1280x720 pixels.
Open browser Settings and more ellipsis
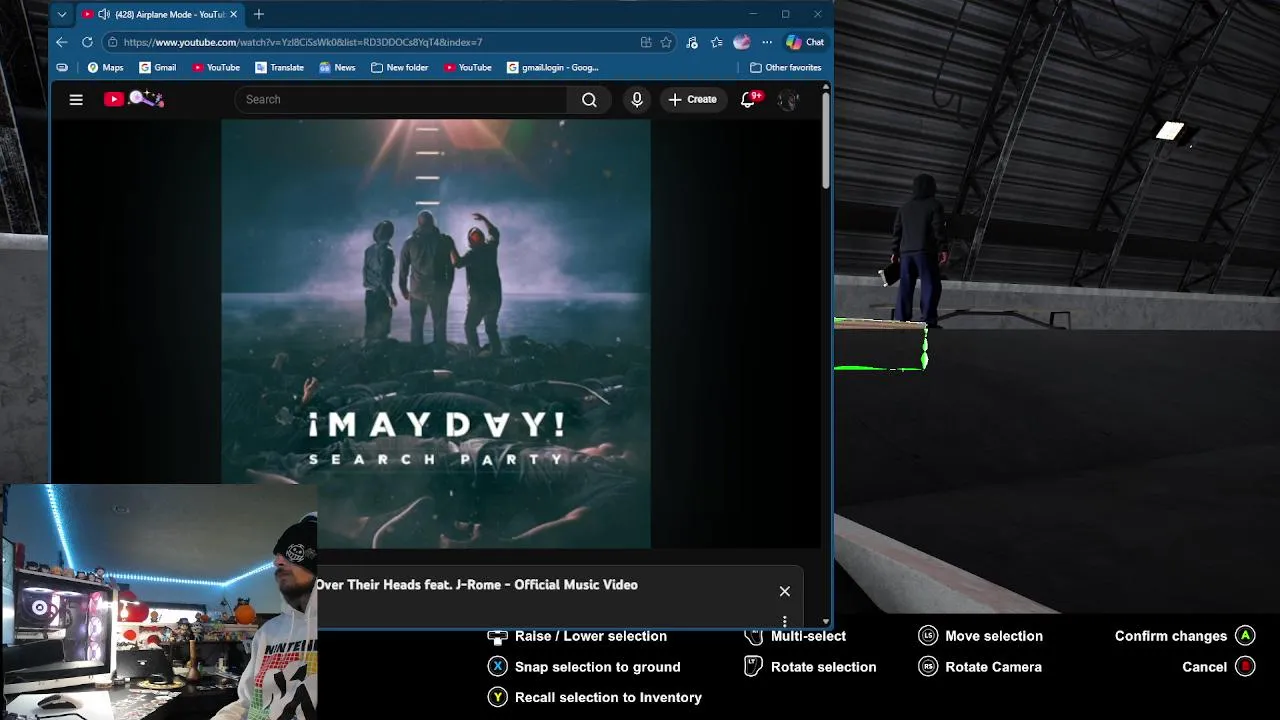[x=767, y=42]
